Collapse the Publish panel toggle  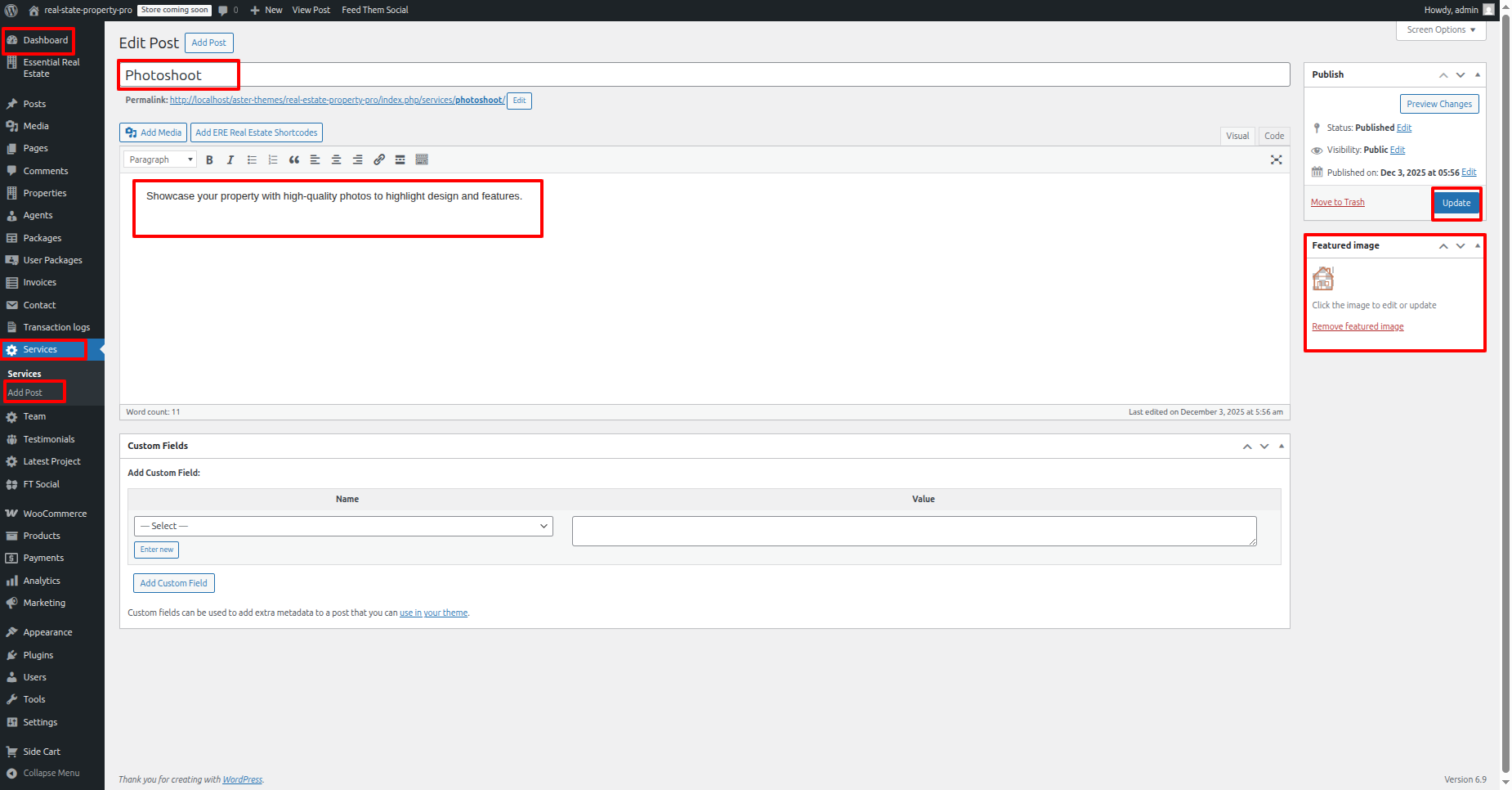pyautogui.click(x=1477, y=74)
